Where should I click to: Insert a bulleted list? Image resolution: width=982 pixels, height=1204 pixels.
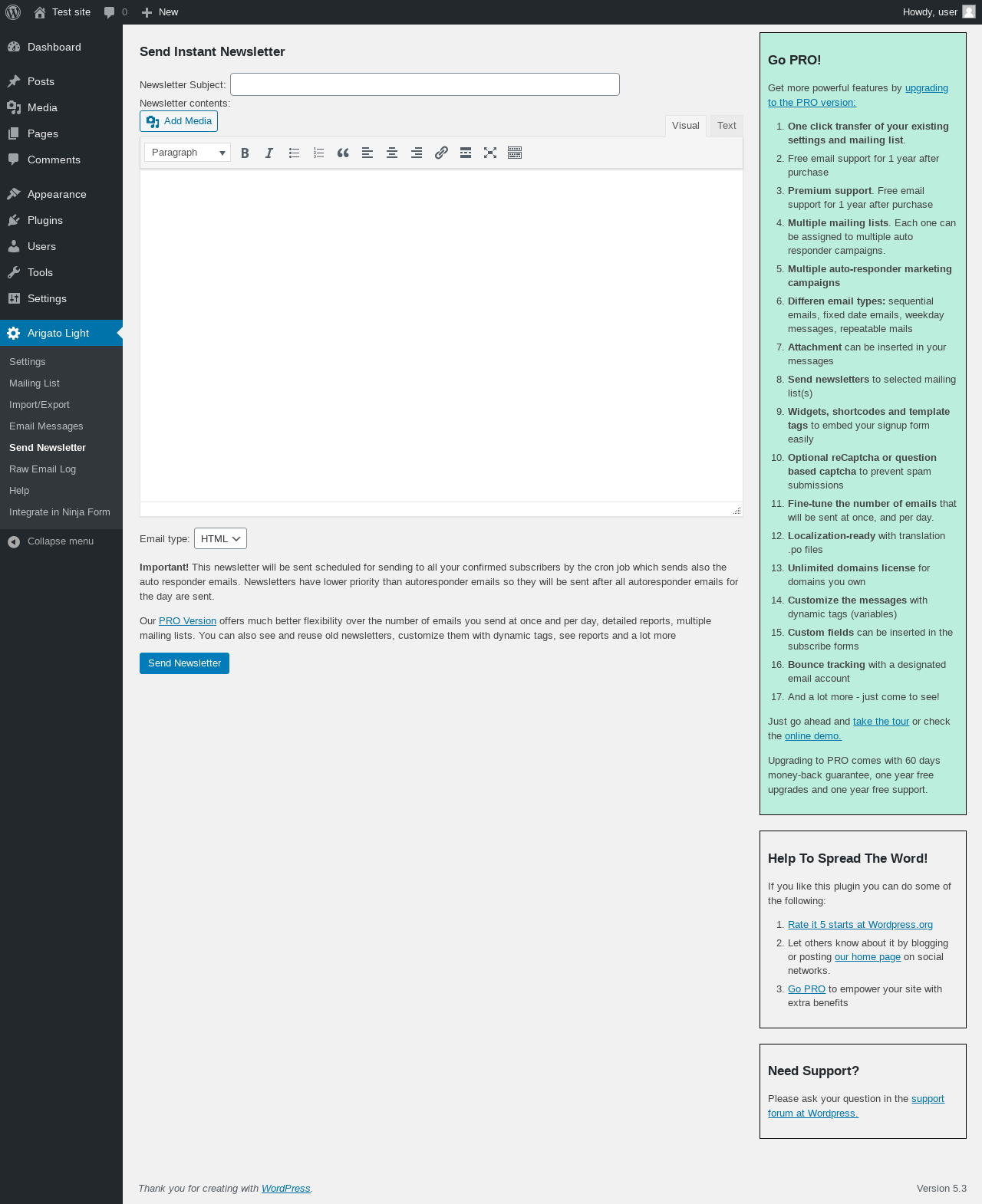click(294, 153)
